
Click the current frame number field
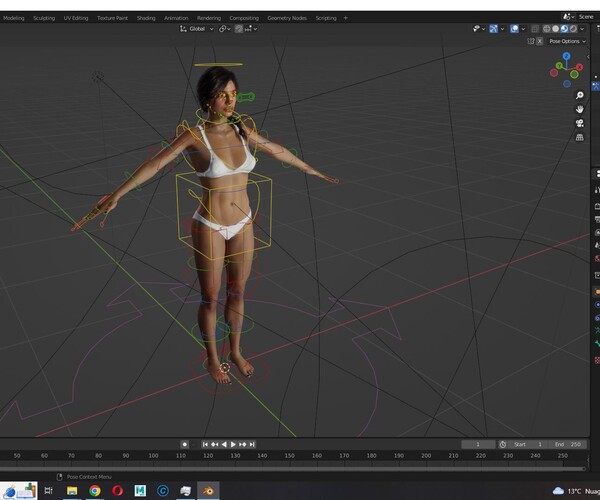click(x=478, y=444)
